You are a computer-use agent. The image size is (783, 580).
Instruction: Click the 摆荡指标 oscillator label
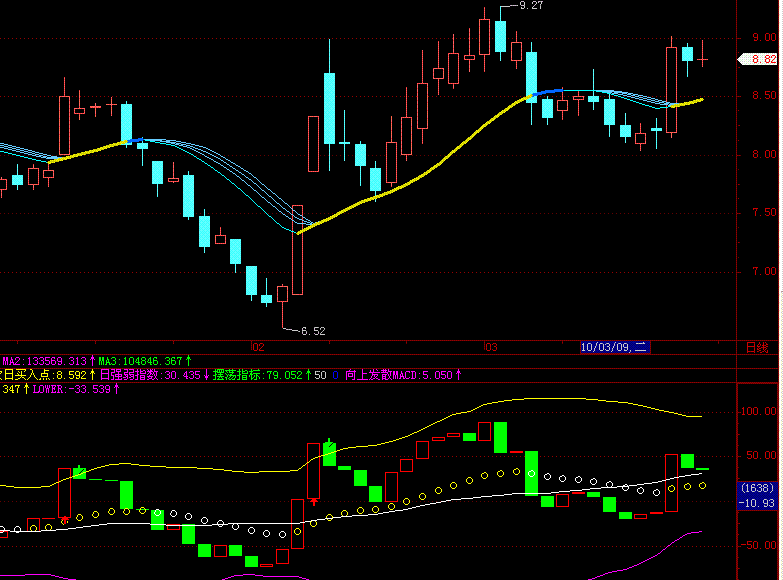point(262,375)
